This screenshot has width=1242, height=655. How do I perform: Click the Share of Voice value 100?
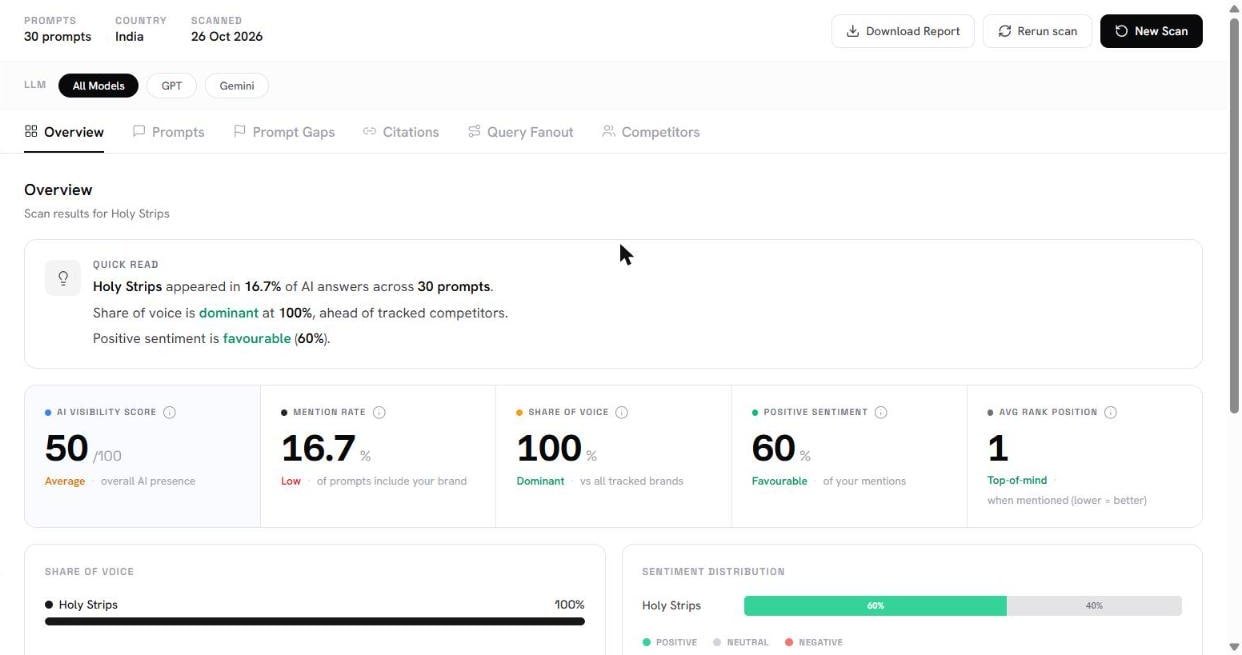(x=549, y=448)
